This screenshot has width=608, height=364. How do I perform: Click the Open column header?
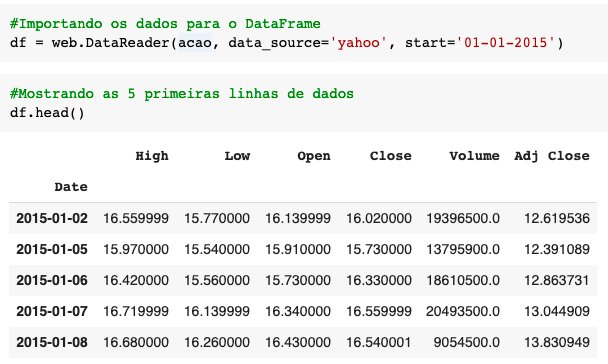coord(314,156)
